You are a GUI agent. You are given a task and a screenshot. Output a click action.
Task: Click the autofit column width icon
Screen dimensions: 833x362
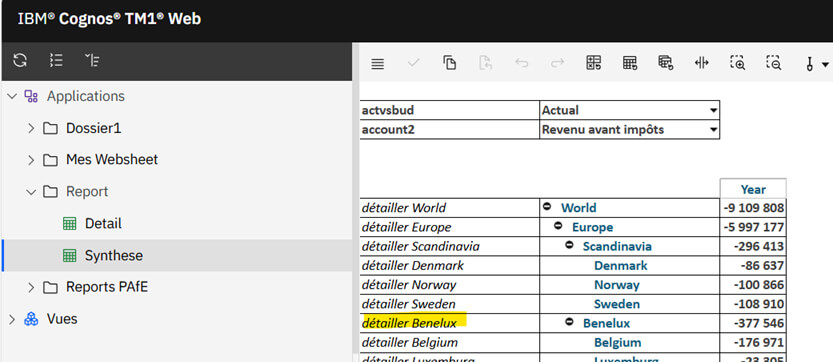coord(702,63)
